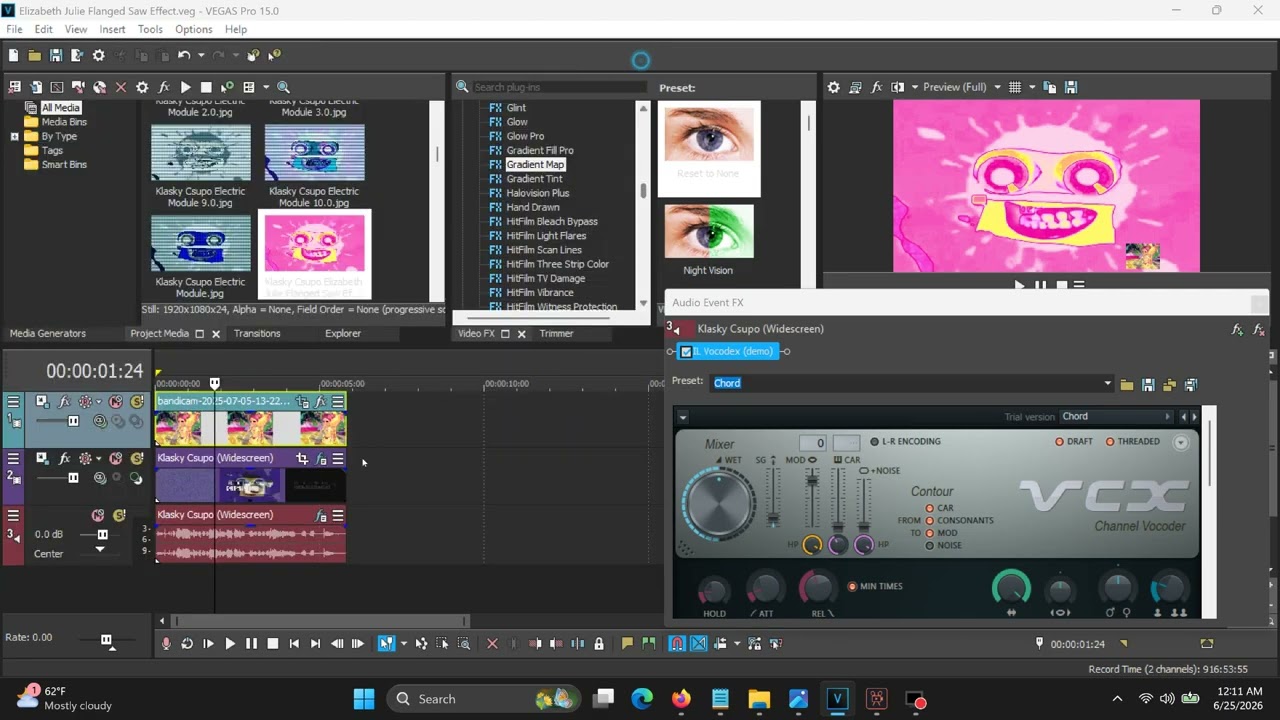Click the Record button in the transport bar
Viewport: 1280px width, 720px height.
tap(166, 644)
